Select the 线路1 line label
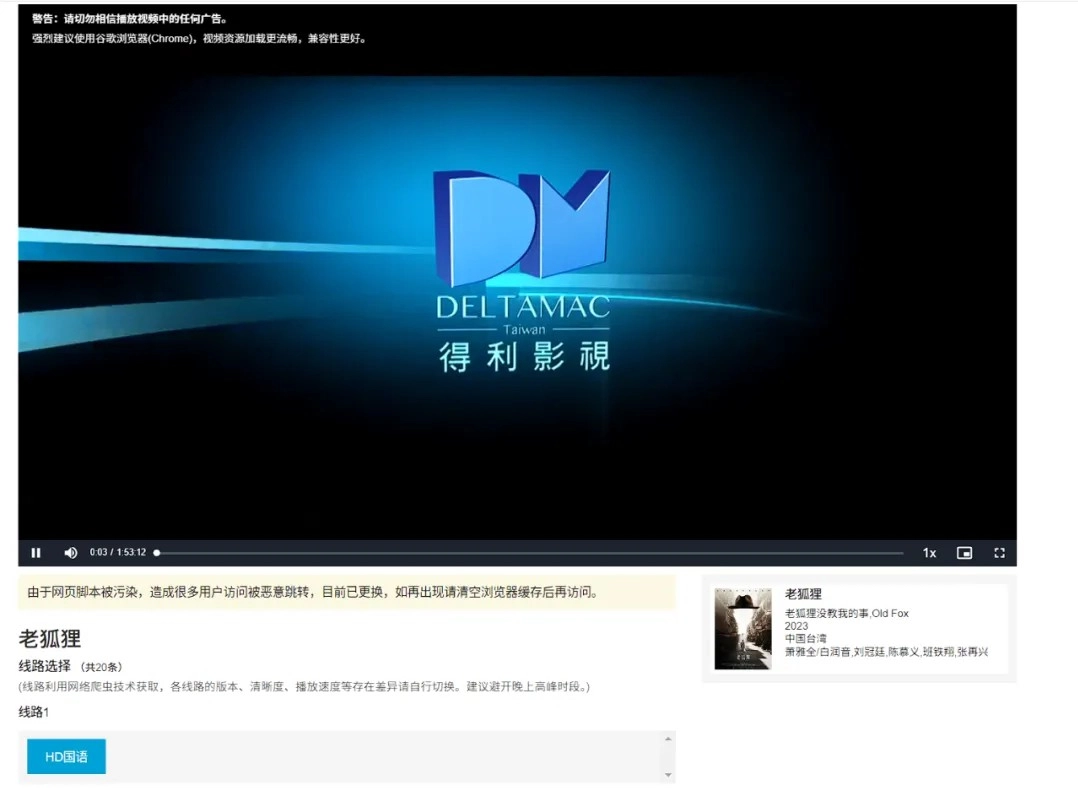The image size is (1078, 788). coord(34,712)
